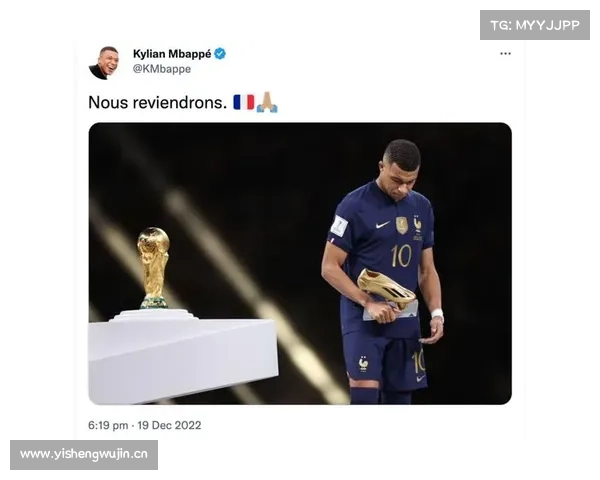This screenshot has height=480, width=600.
Task: Click the number 10 on the shorts
Action: click(x=418, y=362)
